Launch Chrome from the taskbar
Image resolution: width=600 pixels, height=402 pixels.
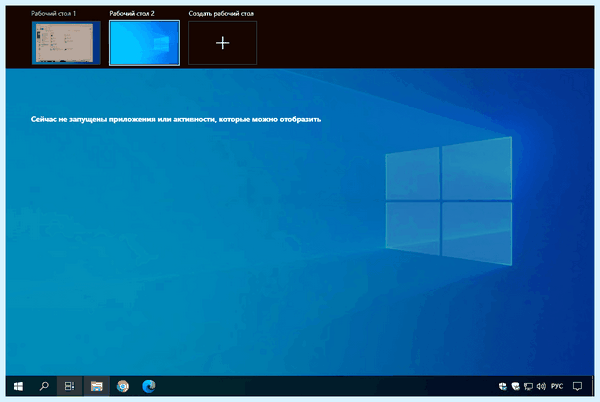tap(123, 386)
